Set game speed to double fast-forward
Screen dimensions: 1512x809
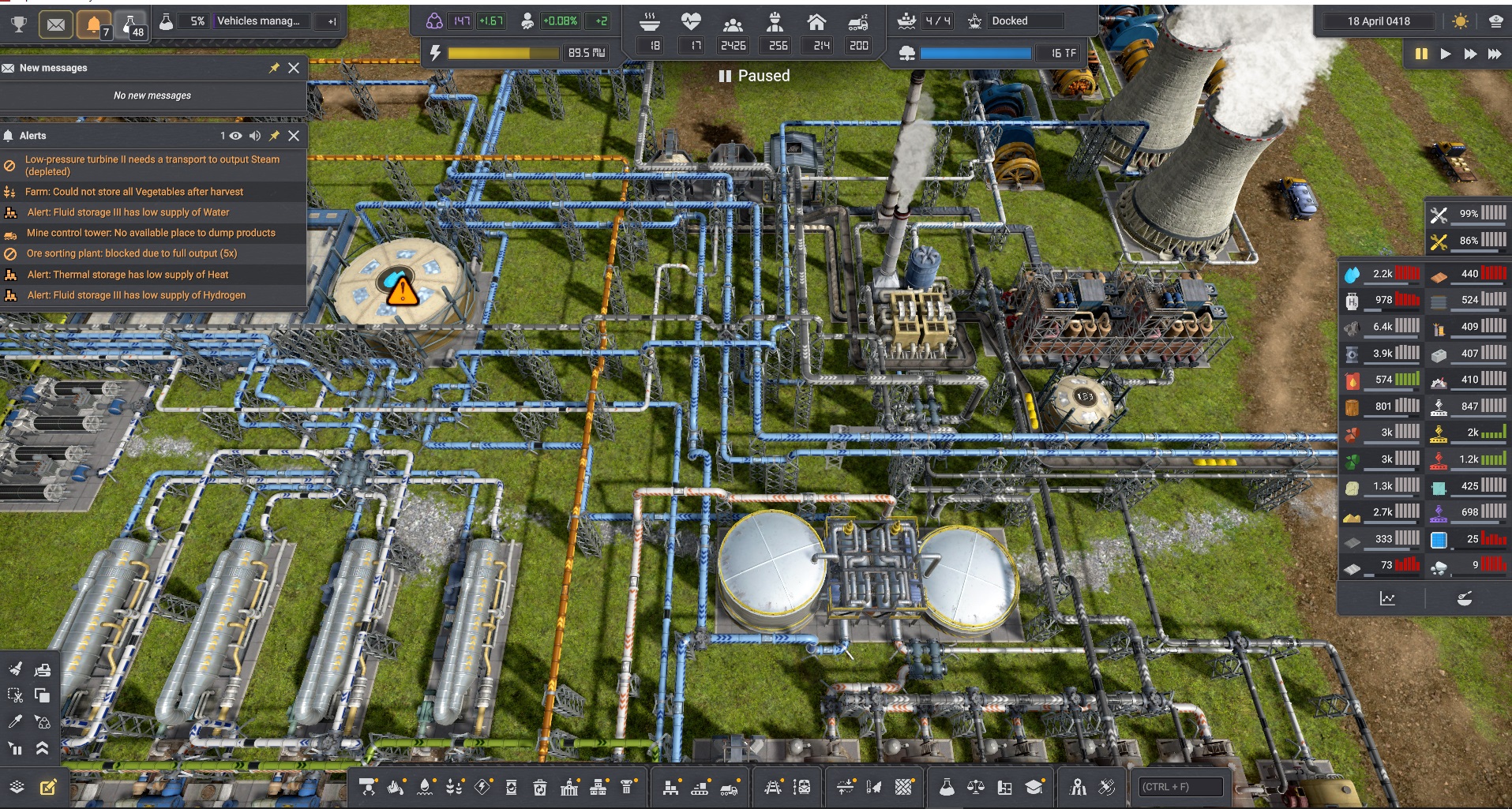[1470, 54]
